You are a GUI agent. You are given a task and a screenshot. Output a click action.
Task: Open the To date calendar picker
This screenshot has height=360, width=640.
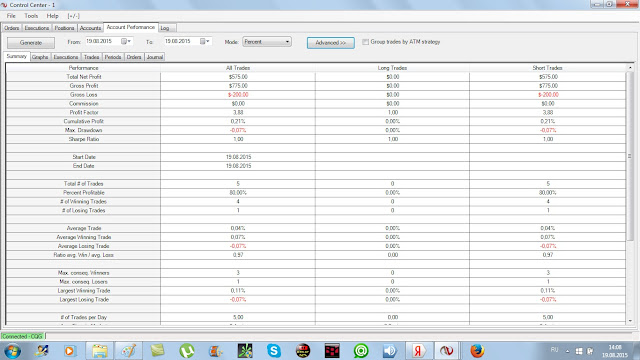[x=204, y=41]
